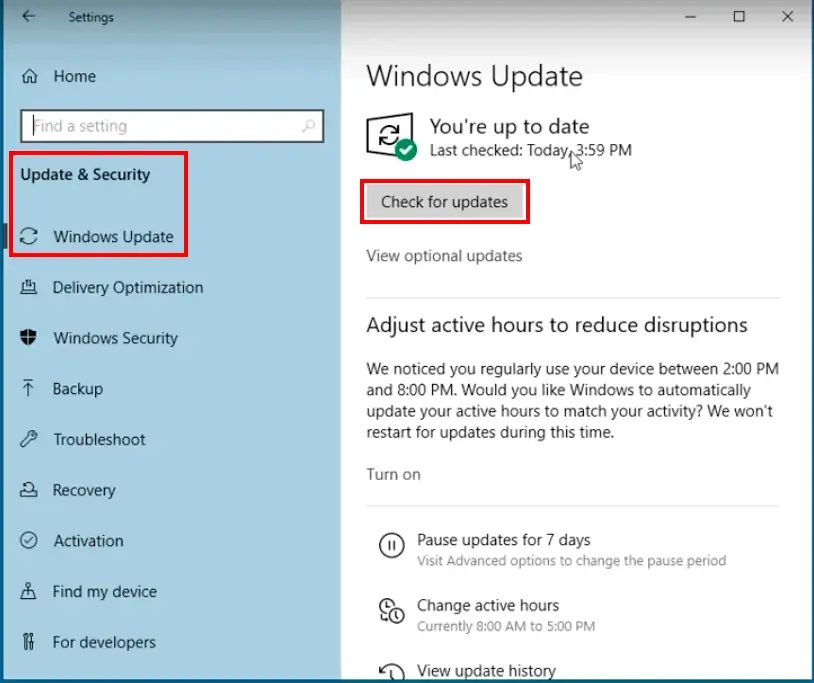Click the pause circle icon
This screenshot has height=683, width=814.
[391, 545]
